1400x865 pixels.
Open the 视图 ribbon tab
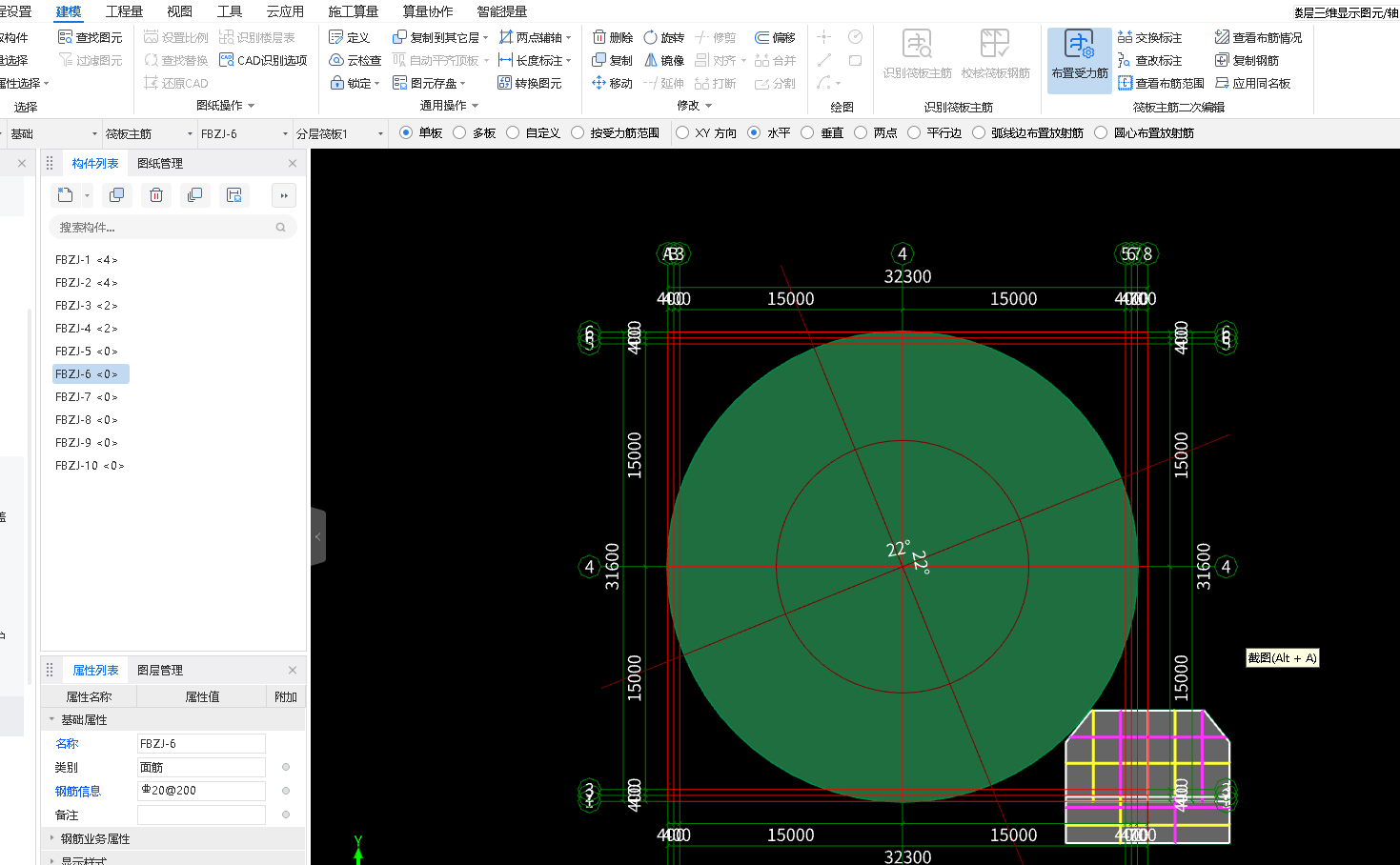click(x=179, y=11)
